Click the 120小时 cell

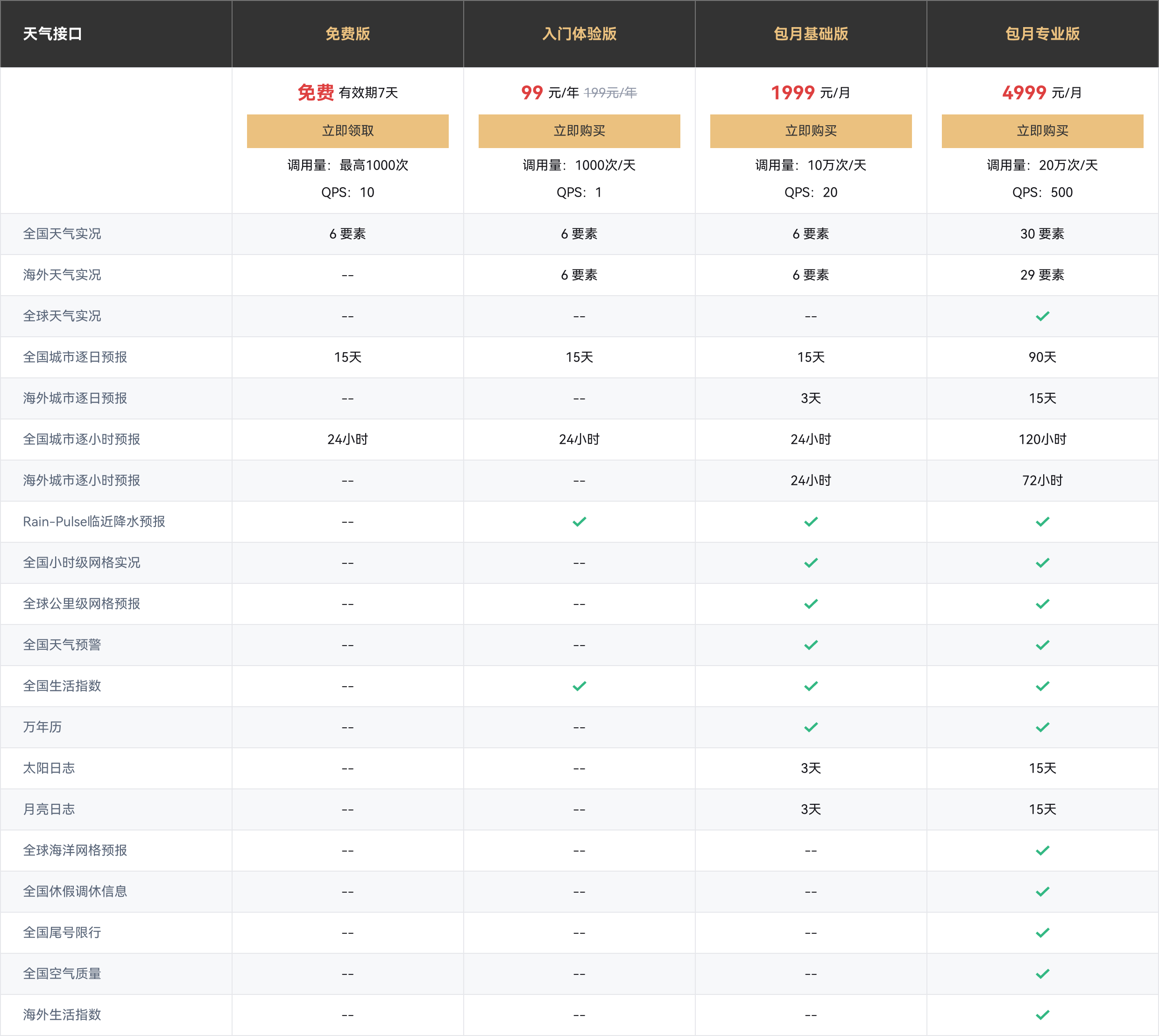tap(1042, 439)
